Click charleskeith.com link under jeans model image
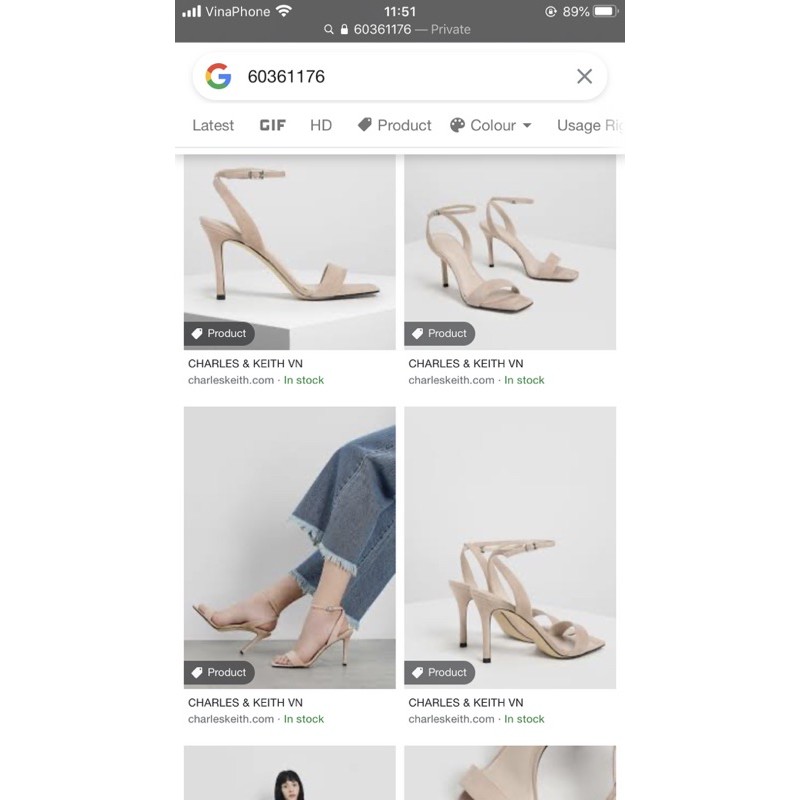This screenshot has height=800, width=800. 231,719
